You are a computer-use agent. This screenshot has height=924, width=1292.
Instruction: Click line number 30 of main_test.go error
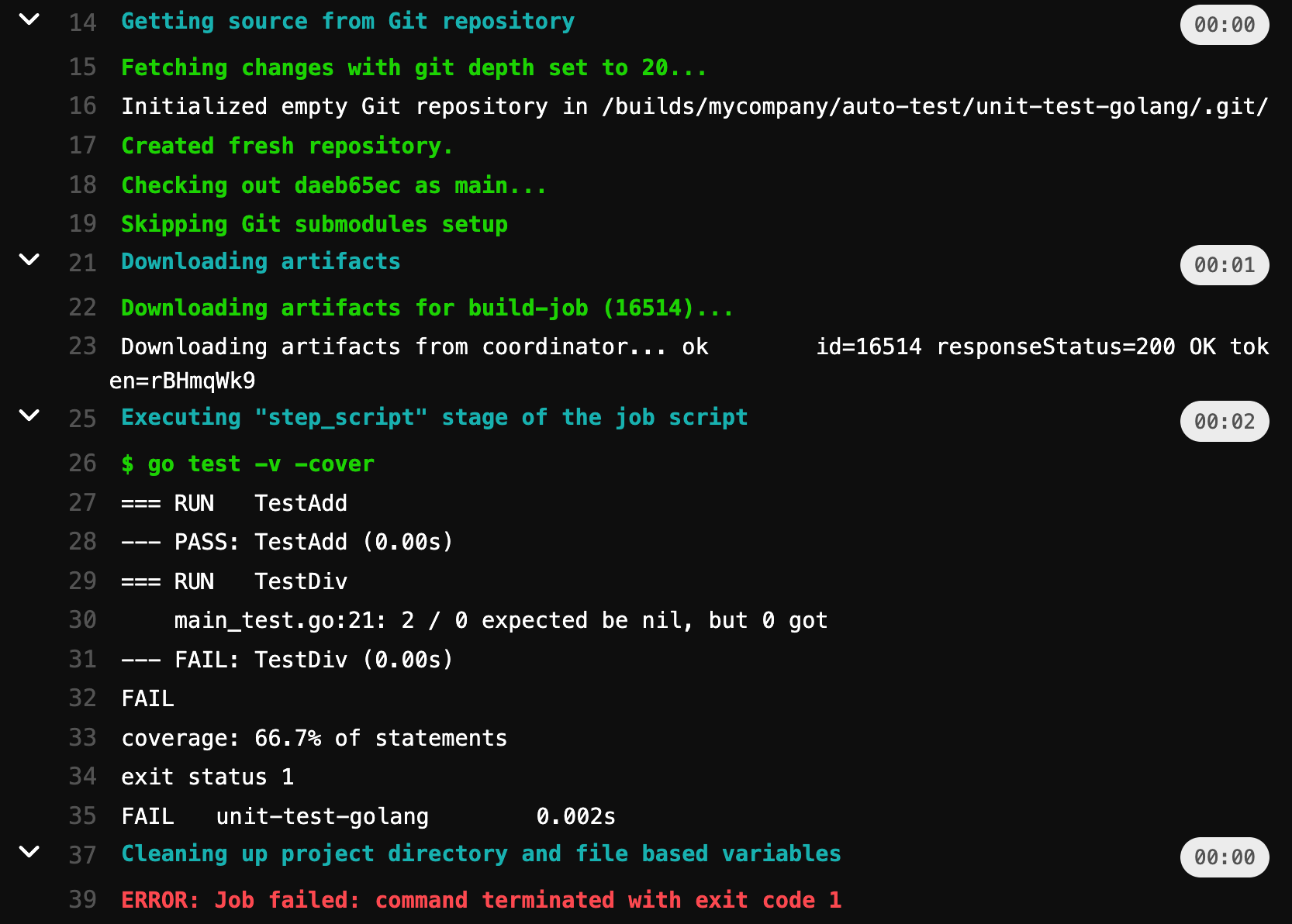tap(82, 620)
